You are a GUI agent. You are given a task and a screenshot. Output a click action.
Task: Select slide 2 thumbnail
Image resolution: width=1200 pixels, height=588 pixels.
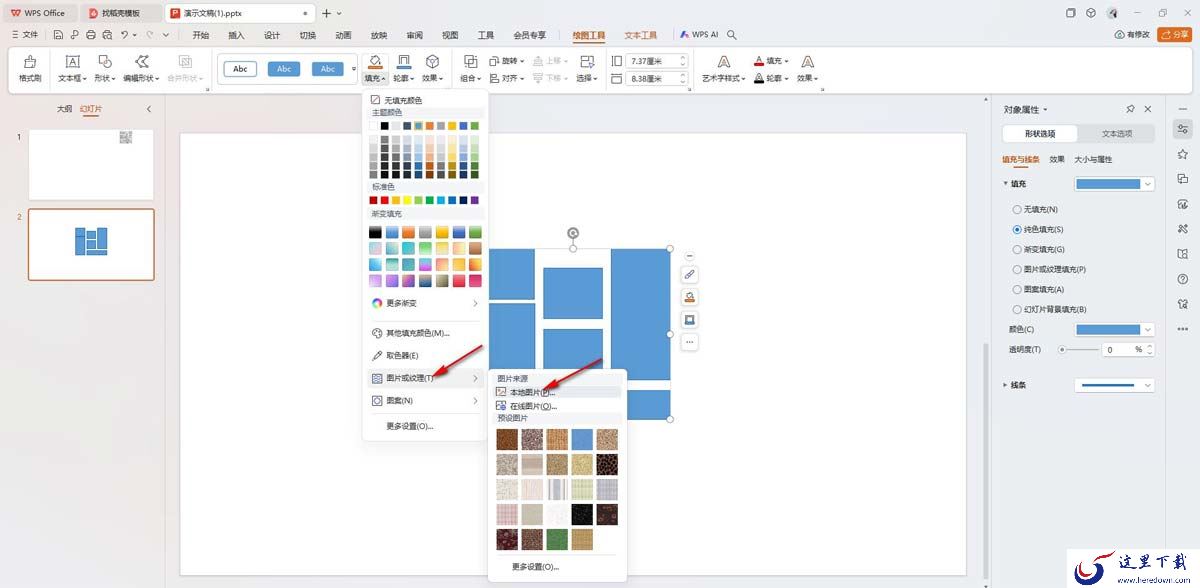91,244
